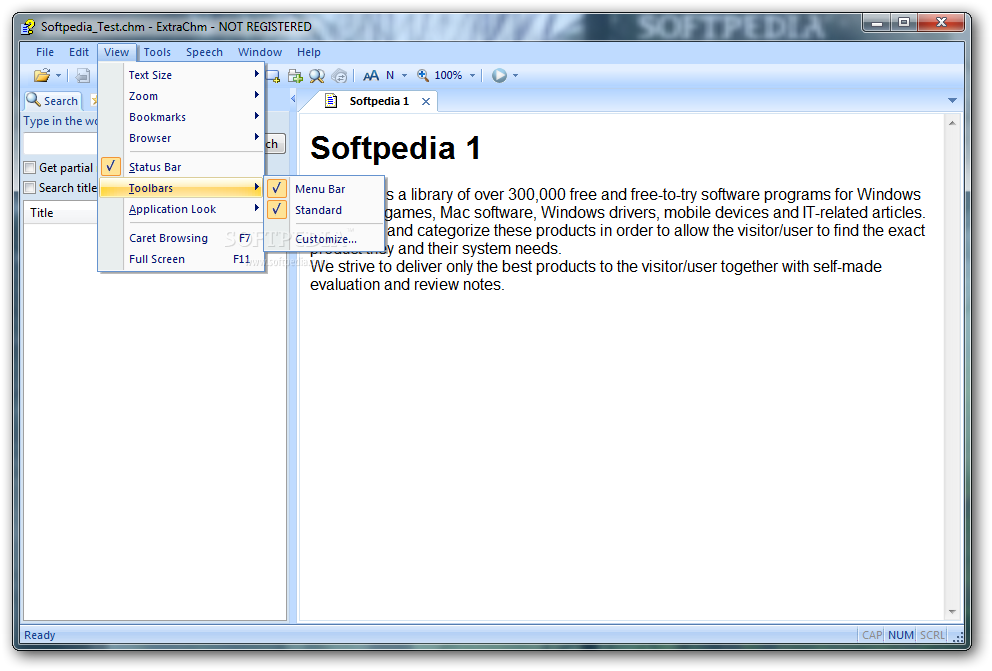The height and width of the screenshot is (671, 992).
Task: Click the Title column header
Action: (x=60, y=213)
